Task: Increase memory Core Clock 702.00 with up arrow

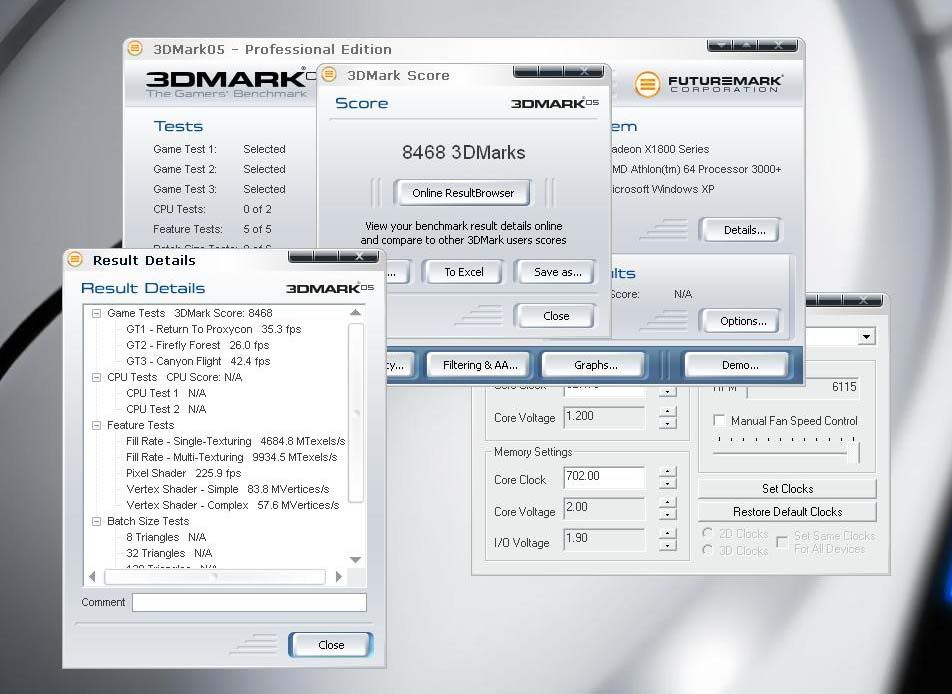Action: tap(668, 471)
